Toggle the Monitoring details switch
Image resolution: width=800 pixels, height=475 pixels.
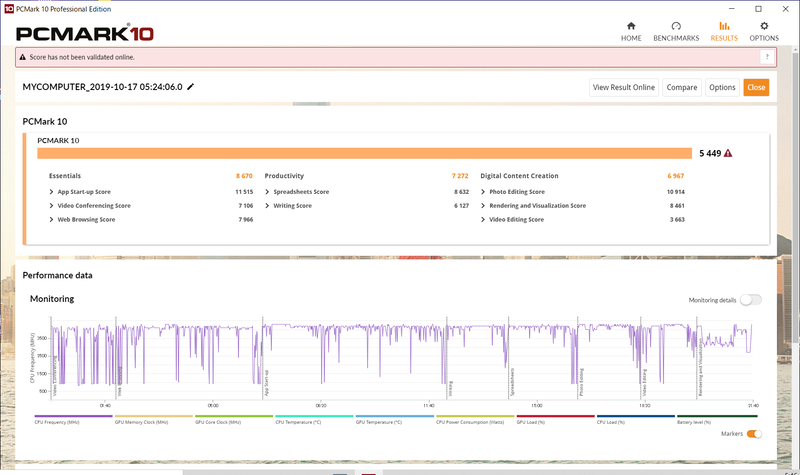click(750, 300)
